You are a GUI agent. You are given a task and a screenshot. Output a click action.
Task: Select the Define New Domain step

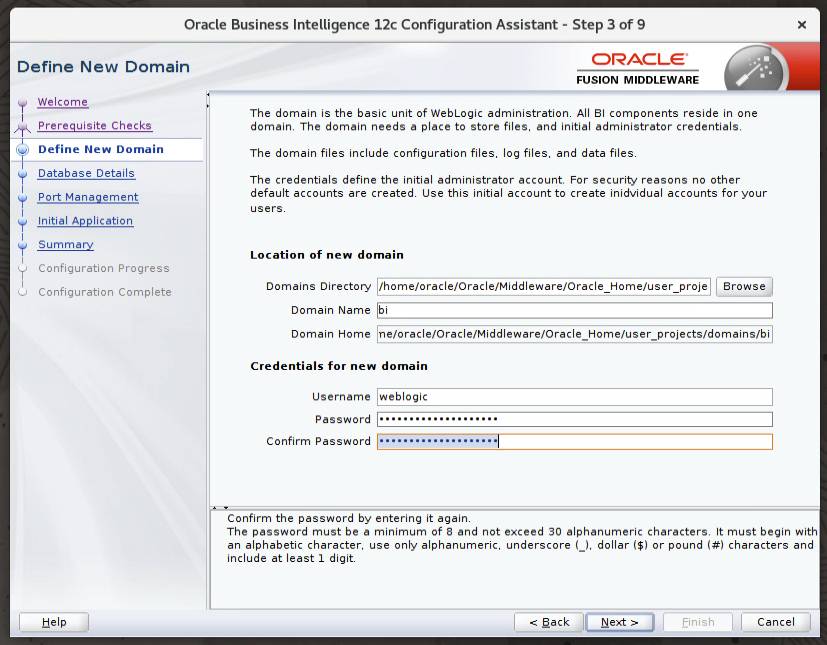pyautogui.click(x=100, y=149)
